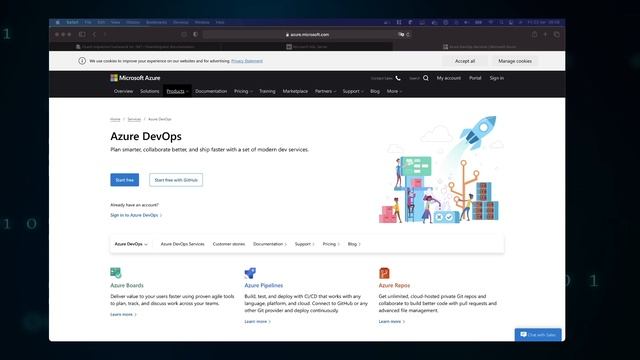This screenshot has height=360, width=640.
Task: Click Learn more under Azure Repos
Action: (392, 322)
